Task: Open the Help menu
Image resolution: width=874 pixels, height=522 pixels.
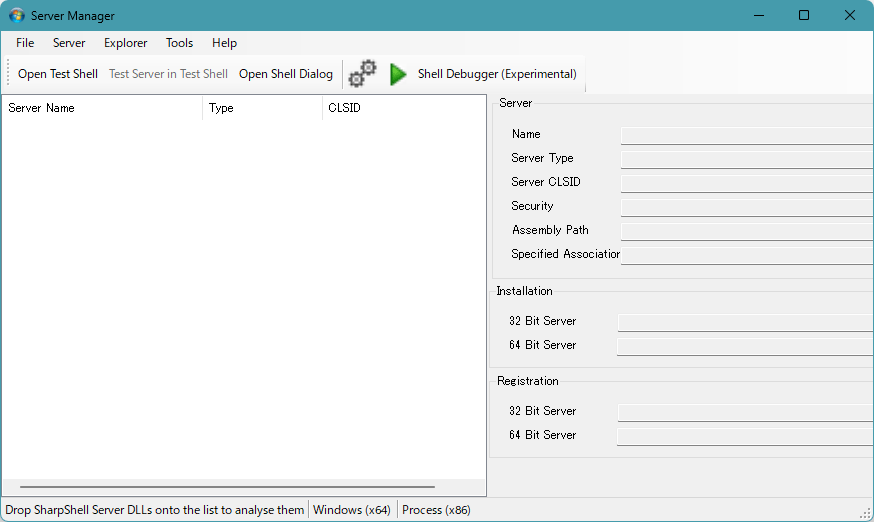Action: click(x=225, y=43)
